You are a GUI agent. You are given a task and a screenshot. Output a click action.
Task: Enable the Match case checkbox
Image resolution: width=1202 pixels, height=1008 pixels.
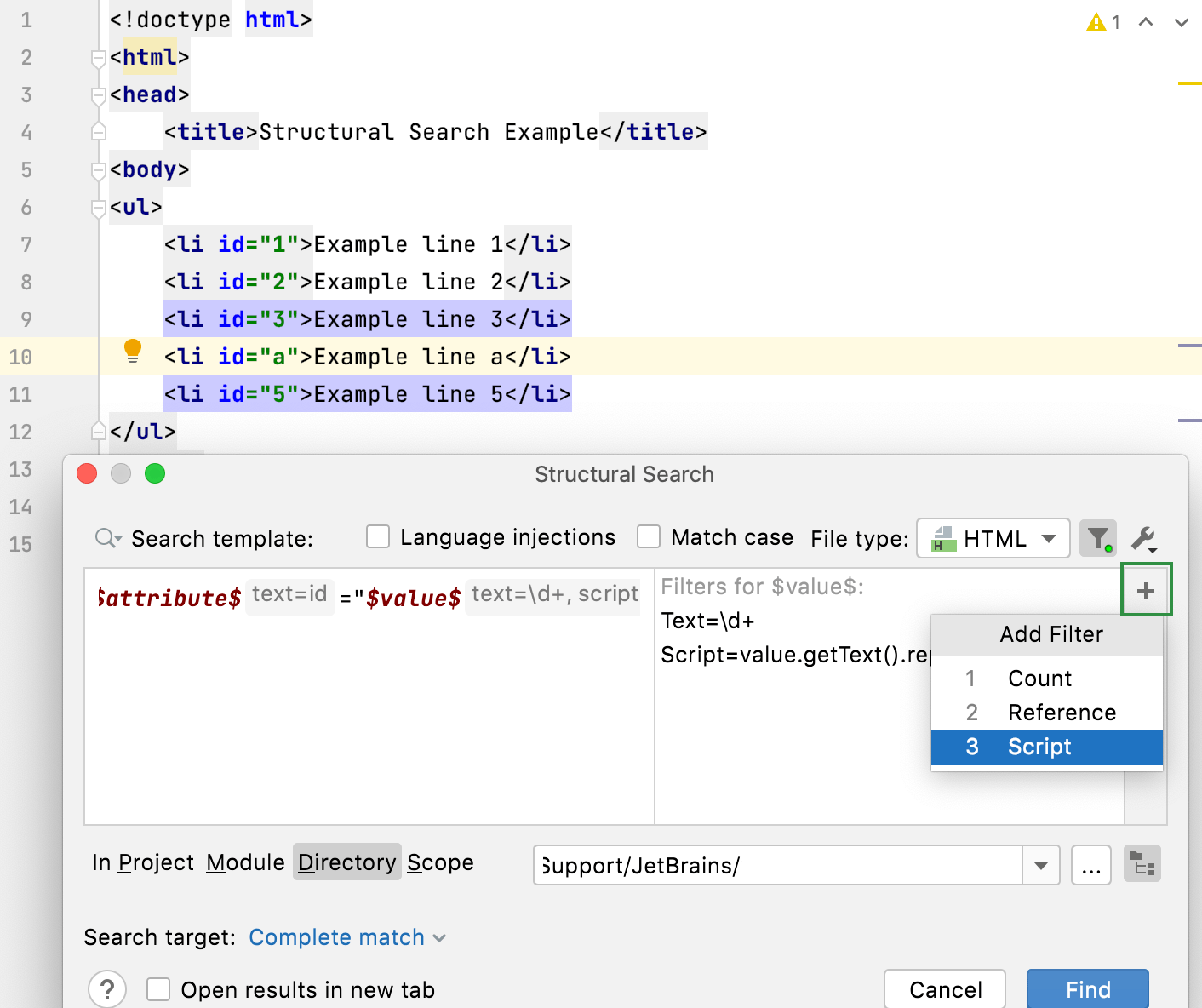(x=649, y=536)
